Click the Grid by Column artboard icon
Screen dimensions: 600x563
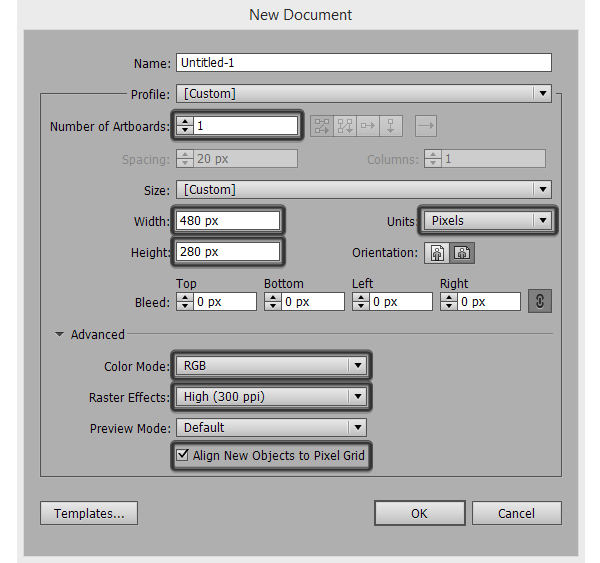345,126
